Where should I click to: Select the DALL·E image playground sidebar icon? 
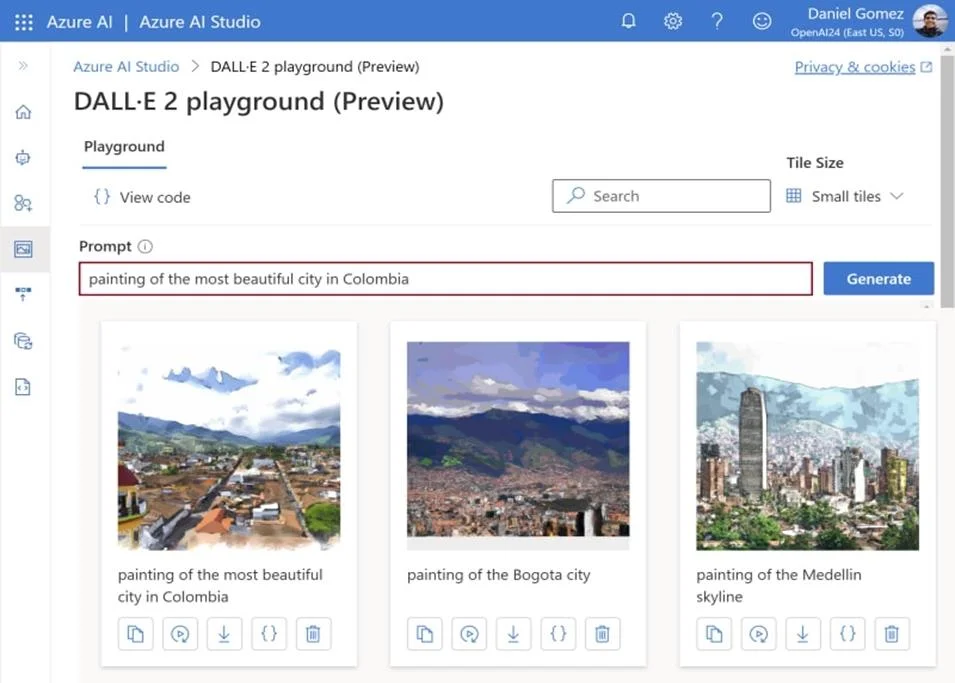pyautogui.click(x=23, y=249)
